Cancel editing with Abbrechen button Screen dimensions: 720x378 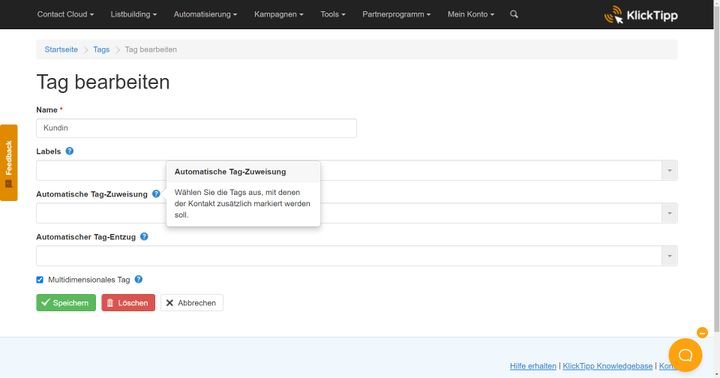(x=191, y=303)
